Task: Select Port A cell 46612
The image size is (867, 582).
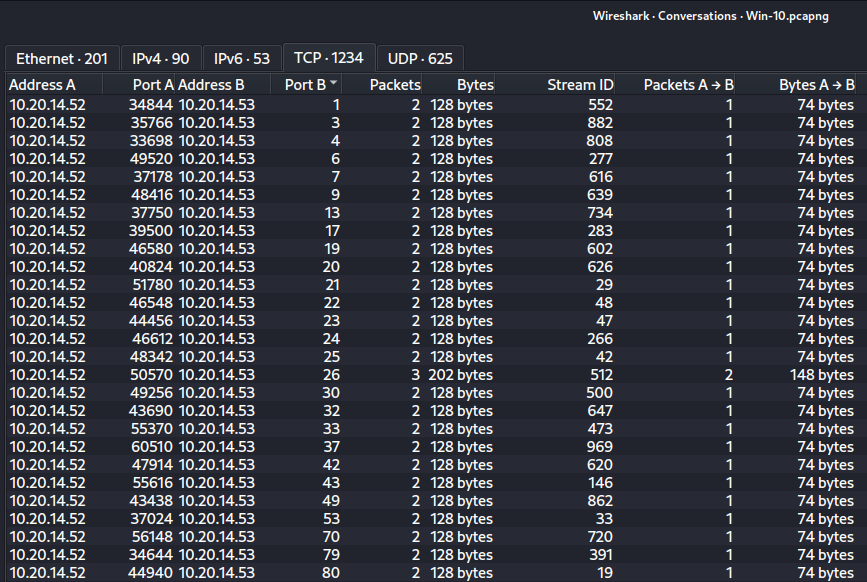Action: click(152, 339)
